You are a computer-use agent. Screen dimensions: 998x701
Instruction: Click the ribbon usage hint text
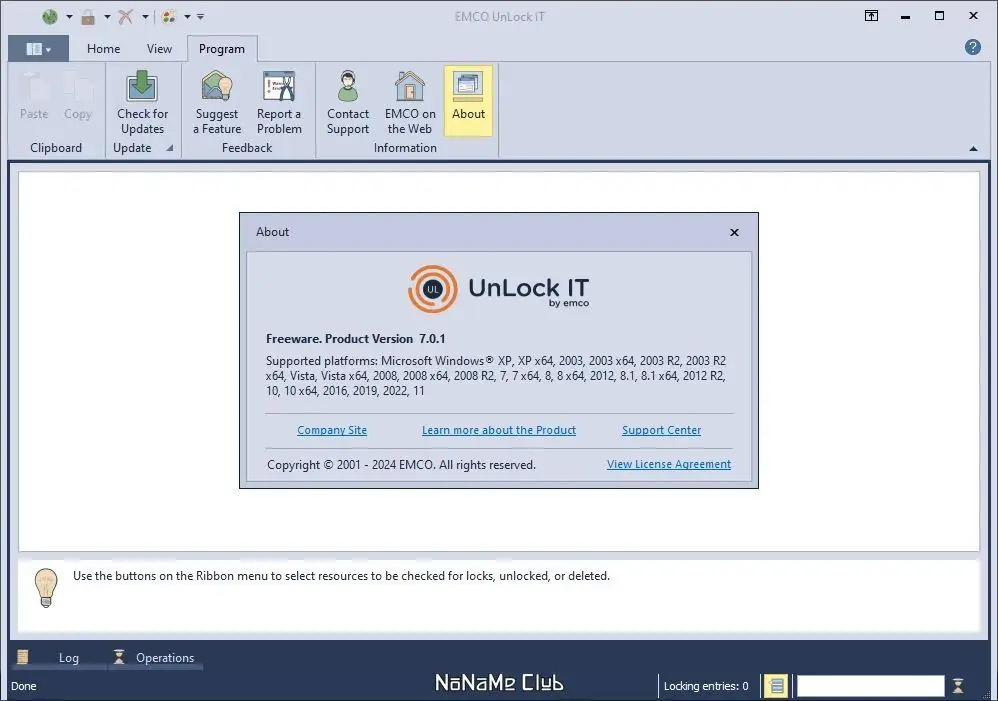pos(341,576)
